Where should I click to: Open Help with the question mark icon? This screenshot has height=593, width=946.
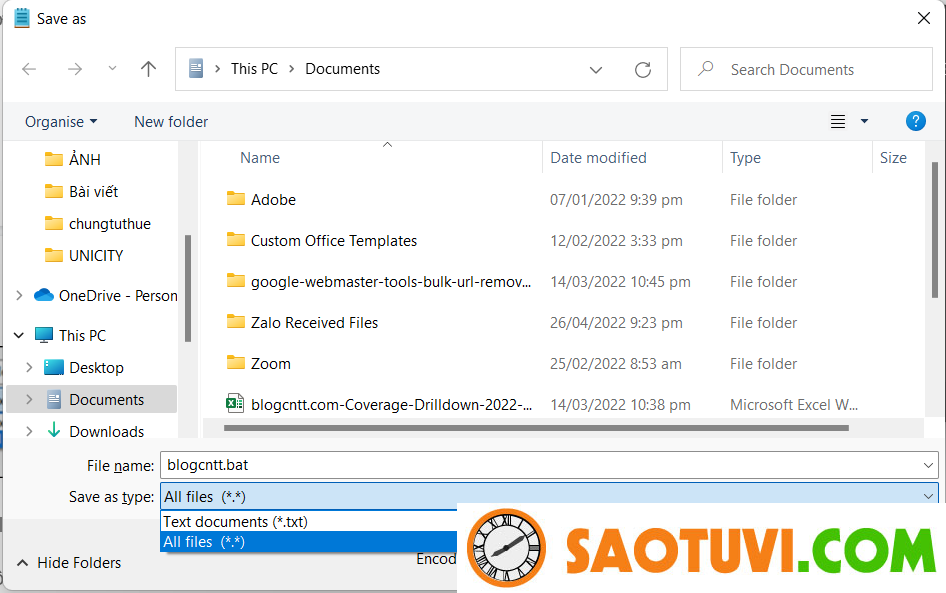pos(915,121)
